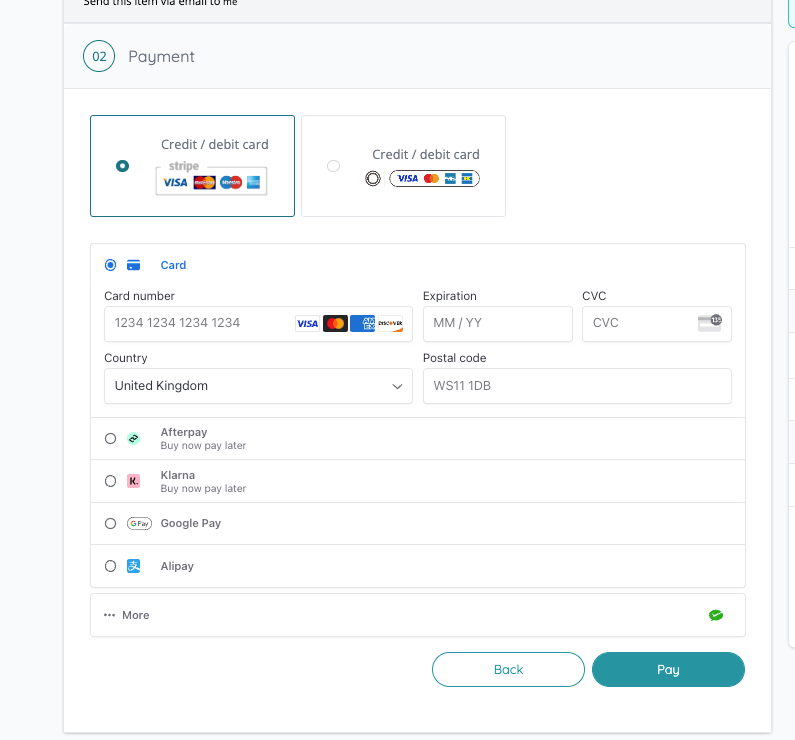Image resolution: width=795 pixels, height=740 pixels.
Task: Click the green WeChat Pay icon
Action: click(x=716, y=615)
